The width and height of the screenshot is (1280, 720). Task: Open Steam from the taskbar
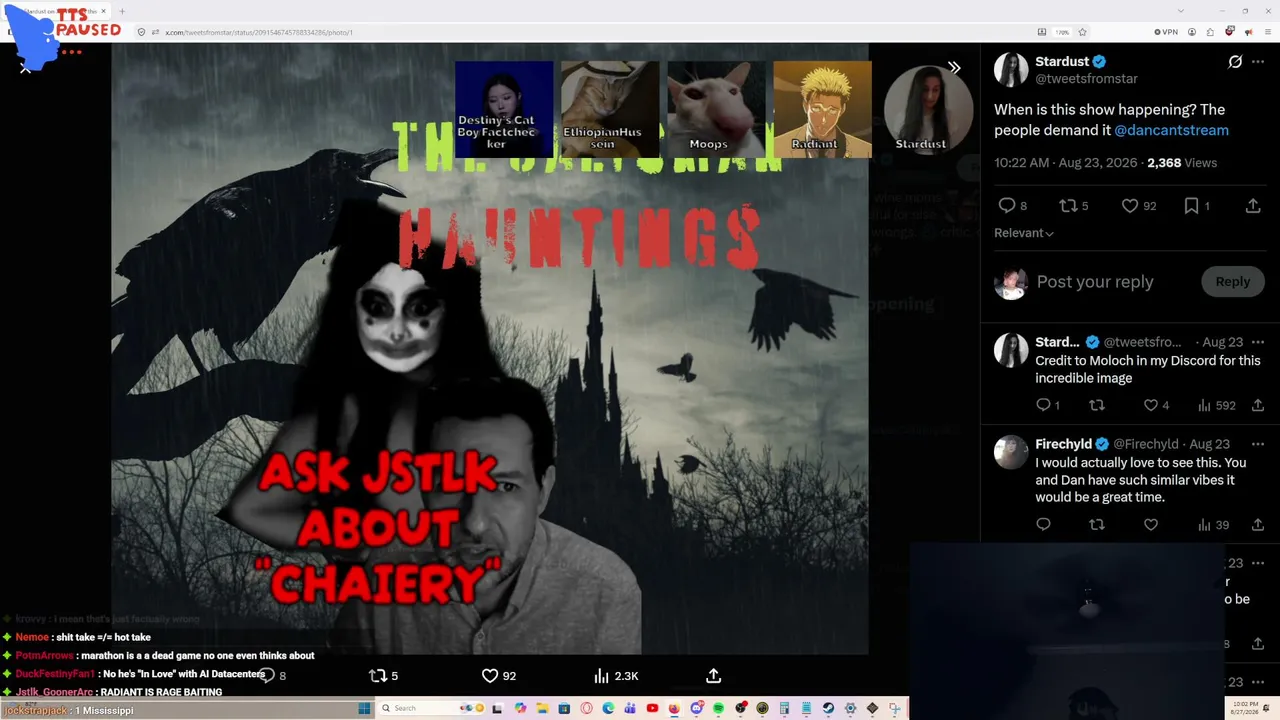click(828, 708)
